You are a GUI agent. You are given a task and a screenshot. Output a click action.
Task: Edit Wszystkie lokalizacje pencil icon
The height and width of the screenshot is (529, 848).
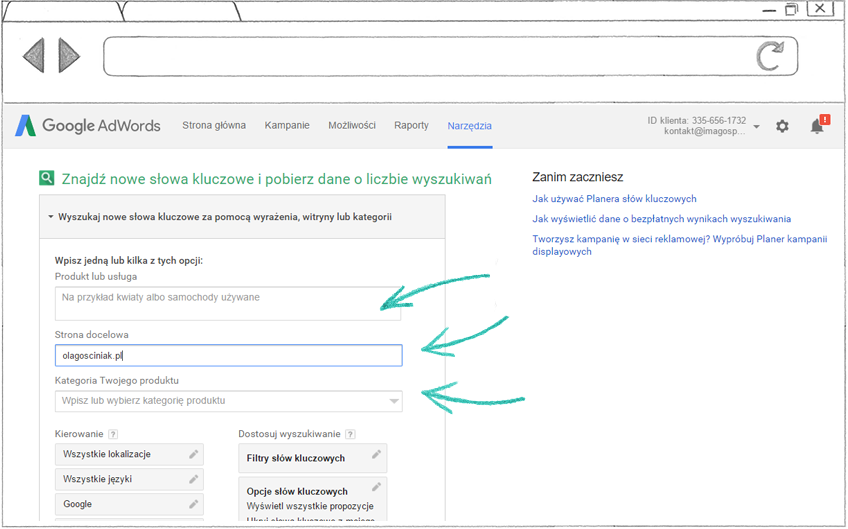point(194,454)
